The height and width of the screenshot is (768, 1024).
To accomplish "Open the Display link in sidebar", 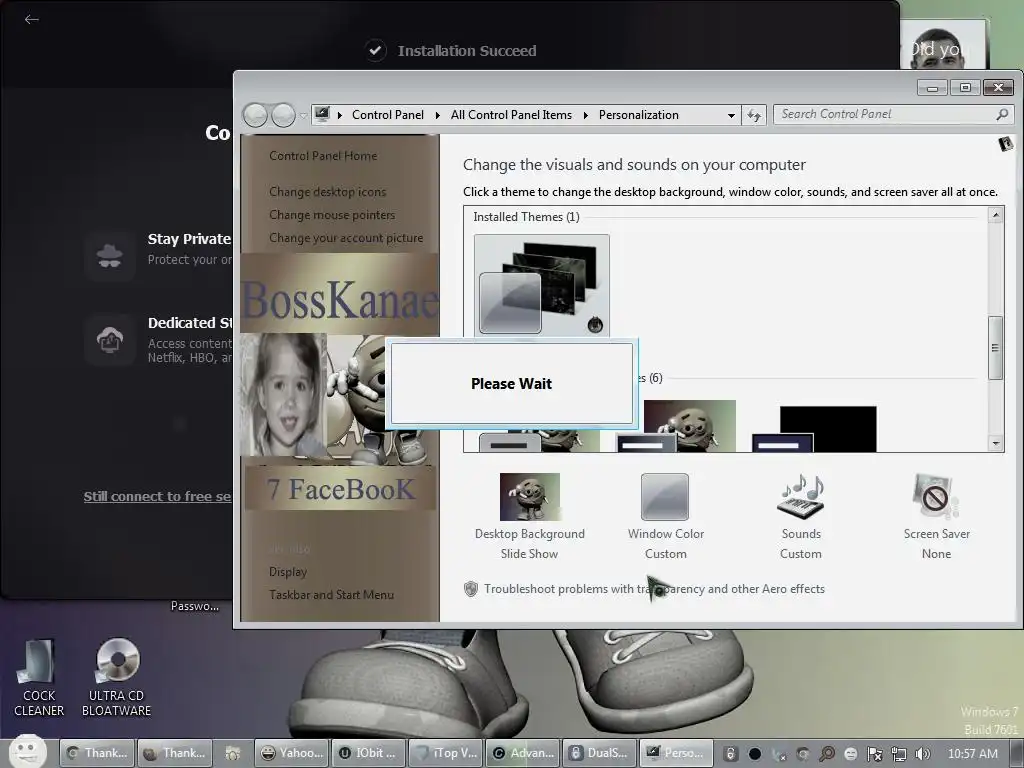I will (288, 572).
